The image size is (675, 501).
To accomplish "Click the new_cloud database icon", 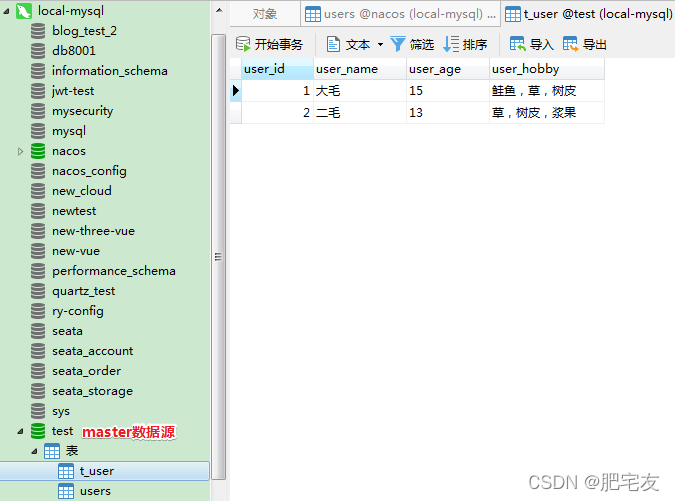I will (x=38, y=191).
